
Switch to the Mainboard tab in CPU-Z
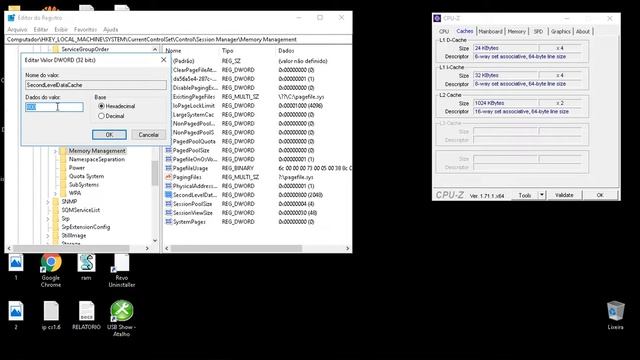click(x=491, y=31)
